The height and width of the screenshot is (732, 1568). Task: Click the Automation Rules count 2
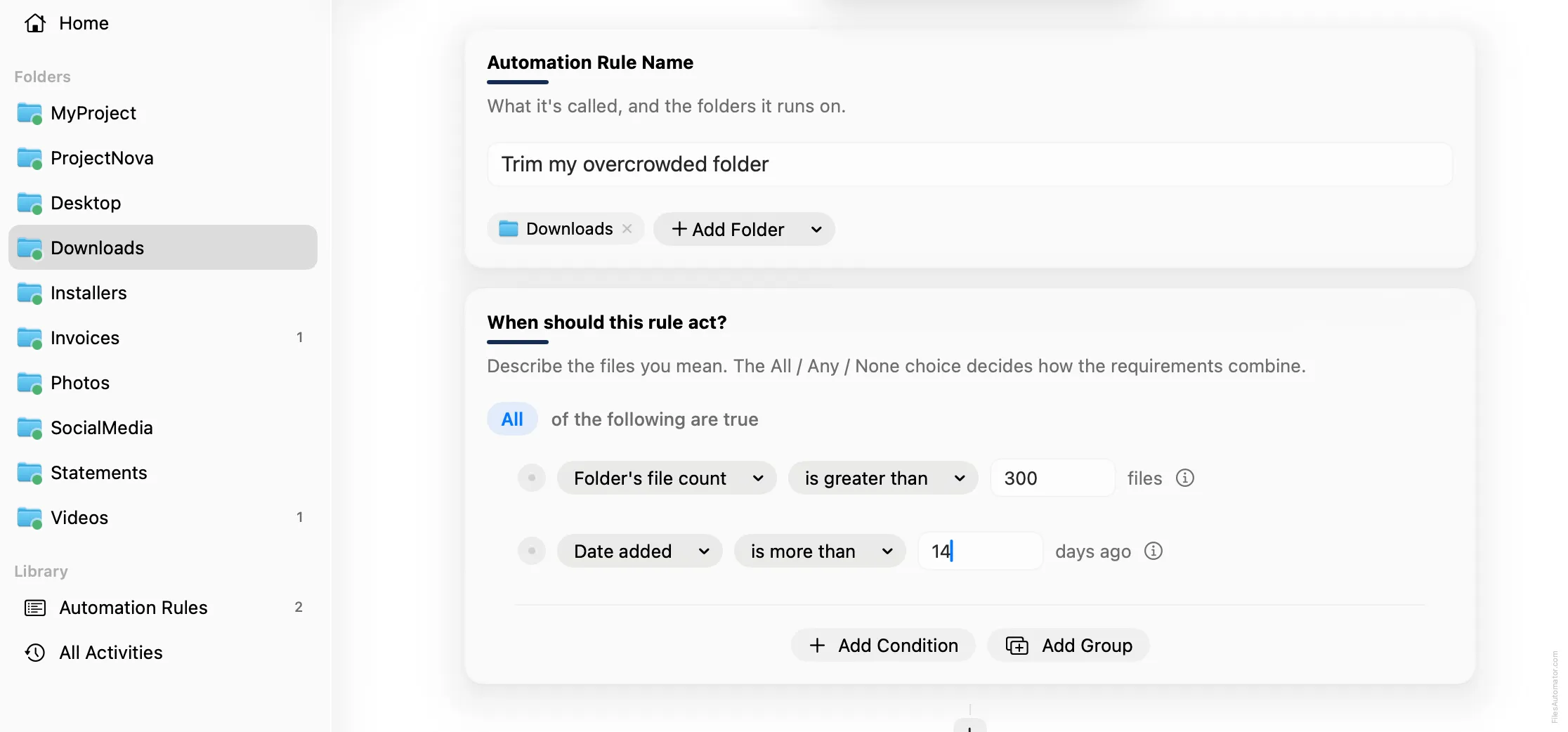point(299,608)
